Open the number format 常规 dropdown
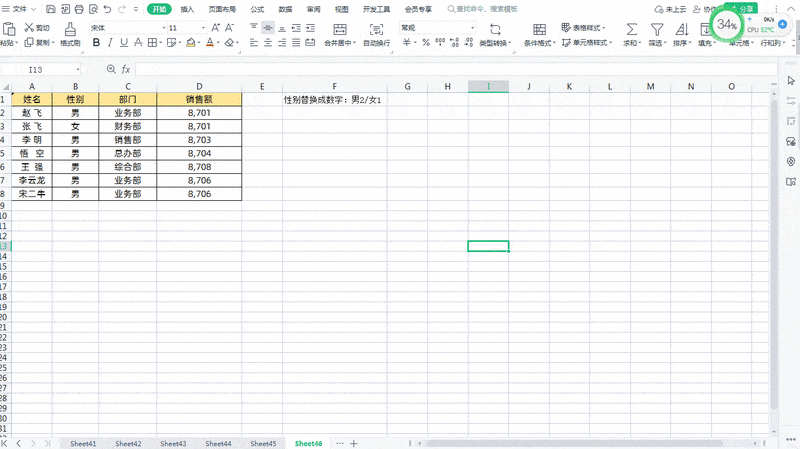This screenshot has width=800, height=449. tap(472, 28)
